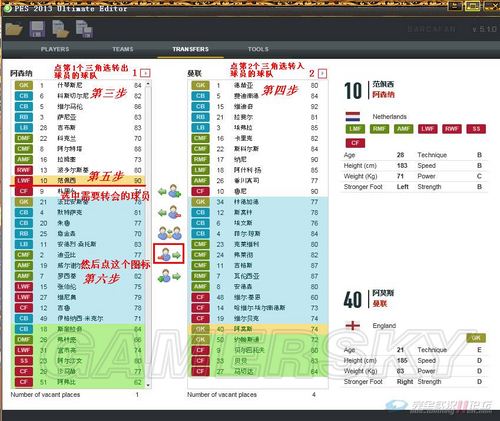Save using the floppy disk icon
500x421 pixels.
[37, 29]
